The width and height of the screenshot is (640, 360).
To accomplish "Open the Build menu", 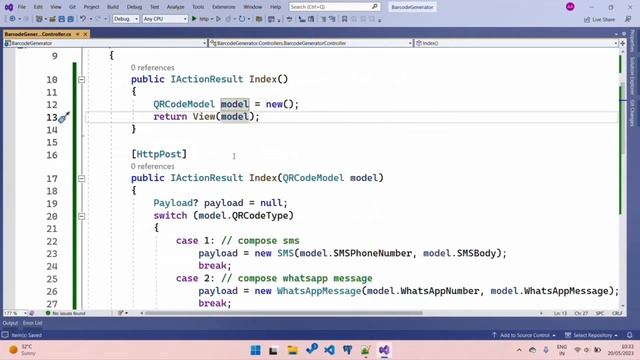I will [113, 7].
